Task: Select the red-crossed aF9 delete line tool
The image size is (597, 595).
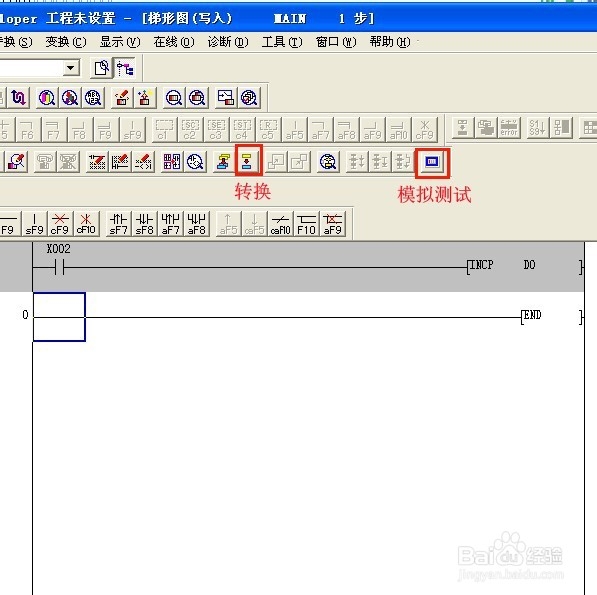Action: tap(333, 224)
